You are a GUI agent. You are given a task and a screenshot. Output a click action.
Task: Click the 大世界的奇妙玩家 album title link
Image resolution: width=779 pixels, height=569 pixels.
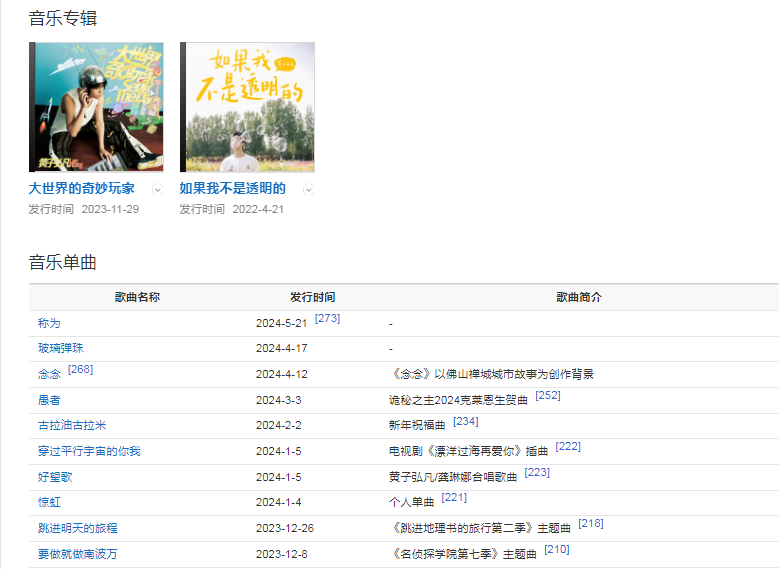pos(81,188)
